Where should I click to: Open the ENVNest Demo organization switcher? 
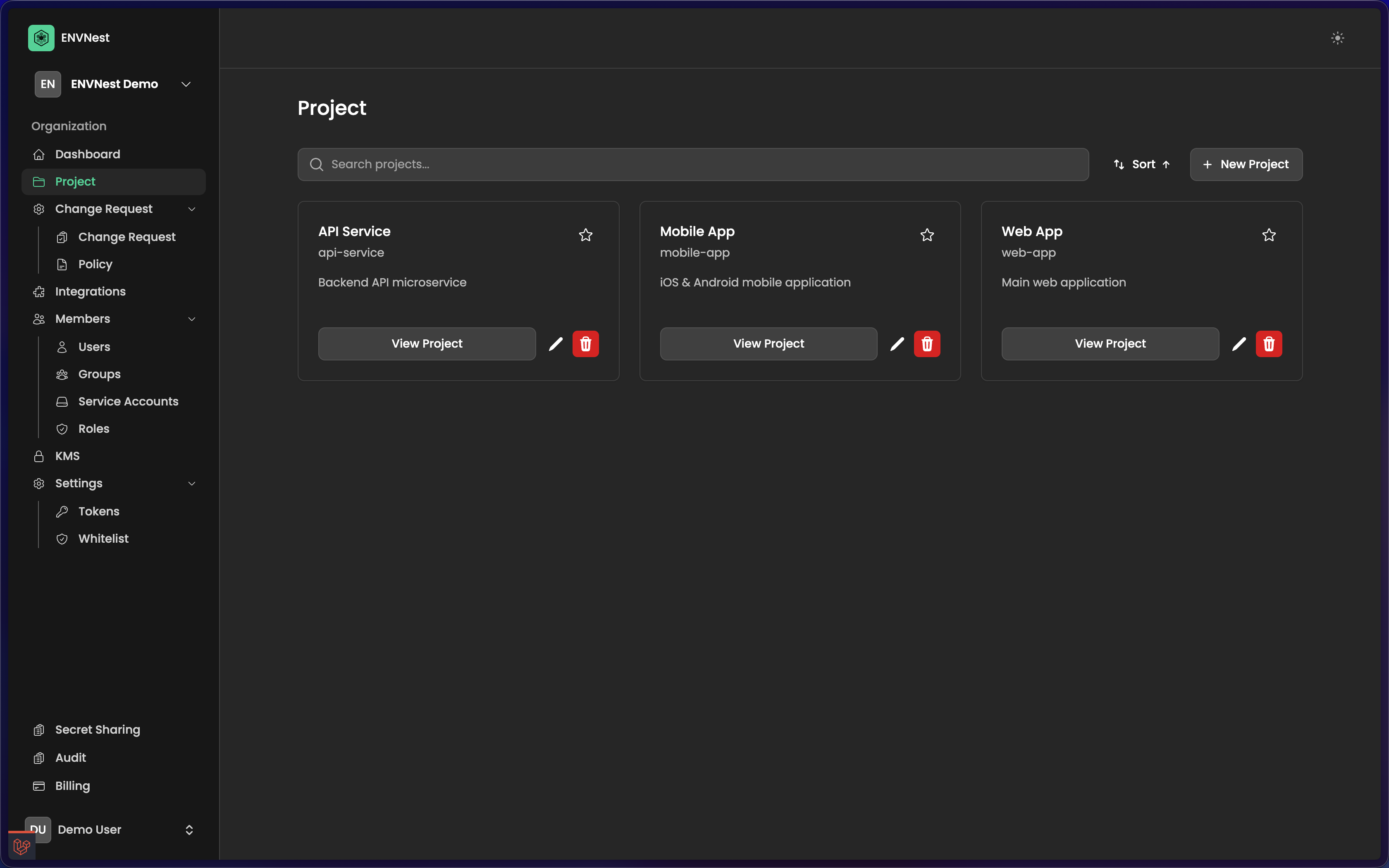click(114, 84)
